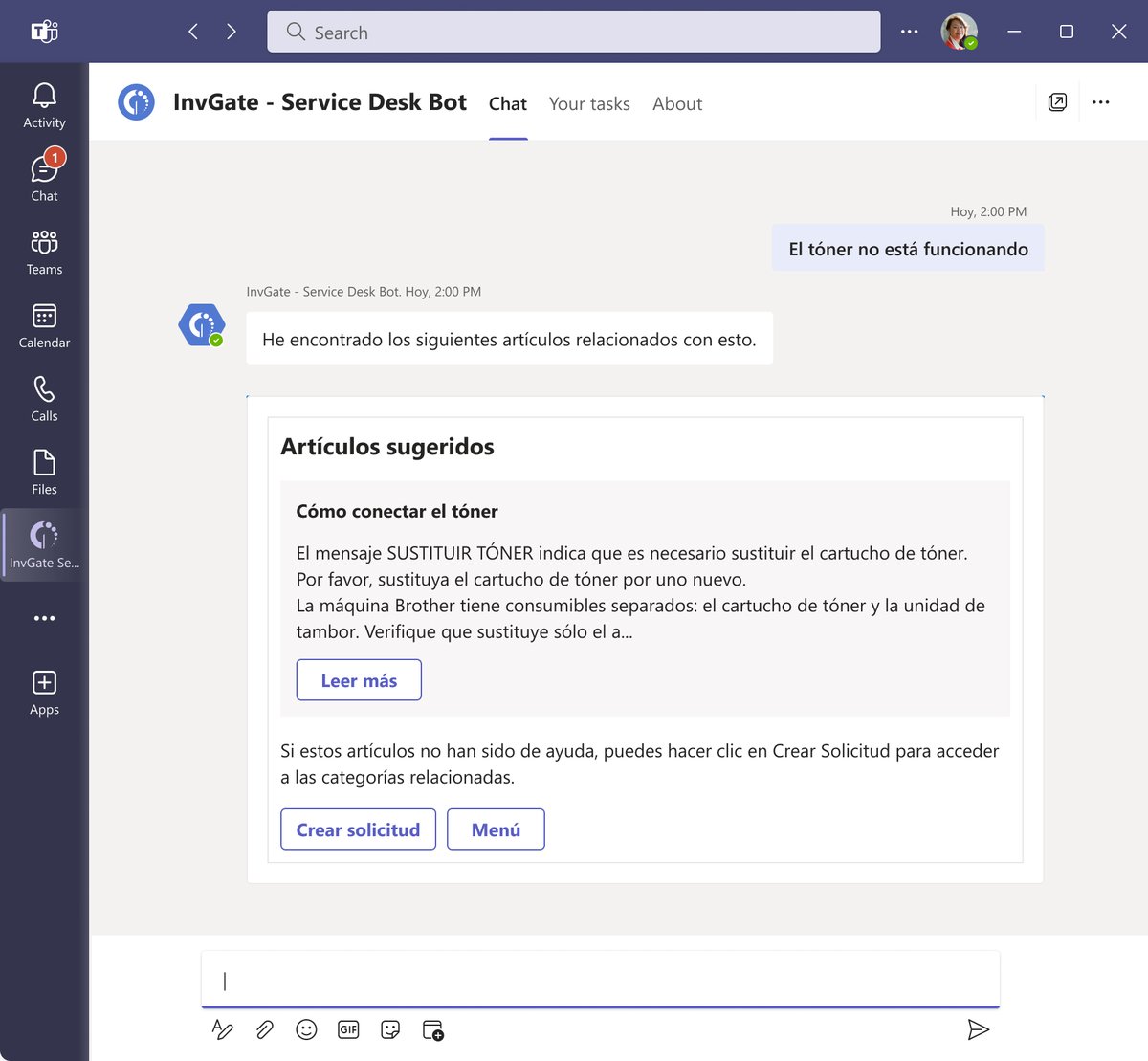The height and width of the screenshot is (1061, 1148).
Task: Pop out the InvGate chat window
Action: pyautogui.click(x=1058, y=101)
